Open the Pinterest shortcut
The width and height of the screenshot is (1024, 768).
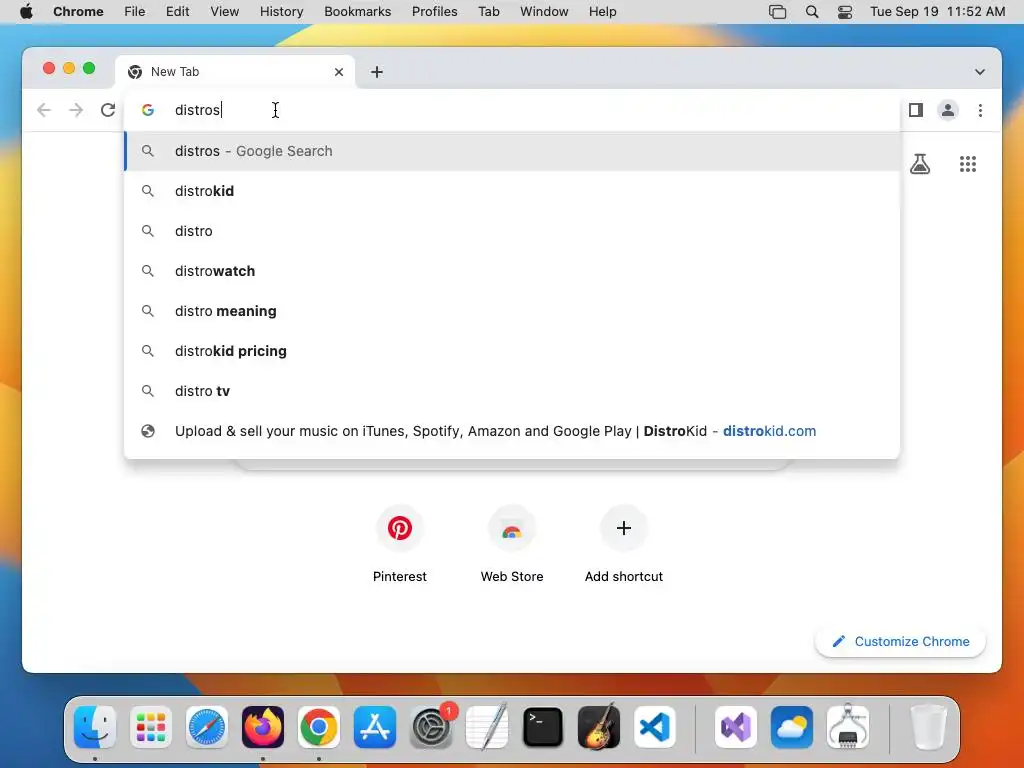tap(400, 543)
